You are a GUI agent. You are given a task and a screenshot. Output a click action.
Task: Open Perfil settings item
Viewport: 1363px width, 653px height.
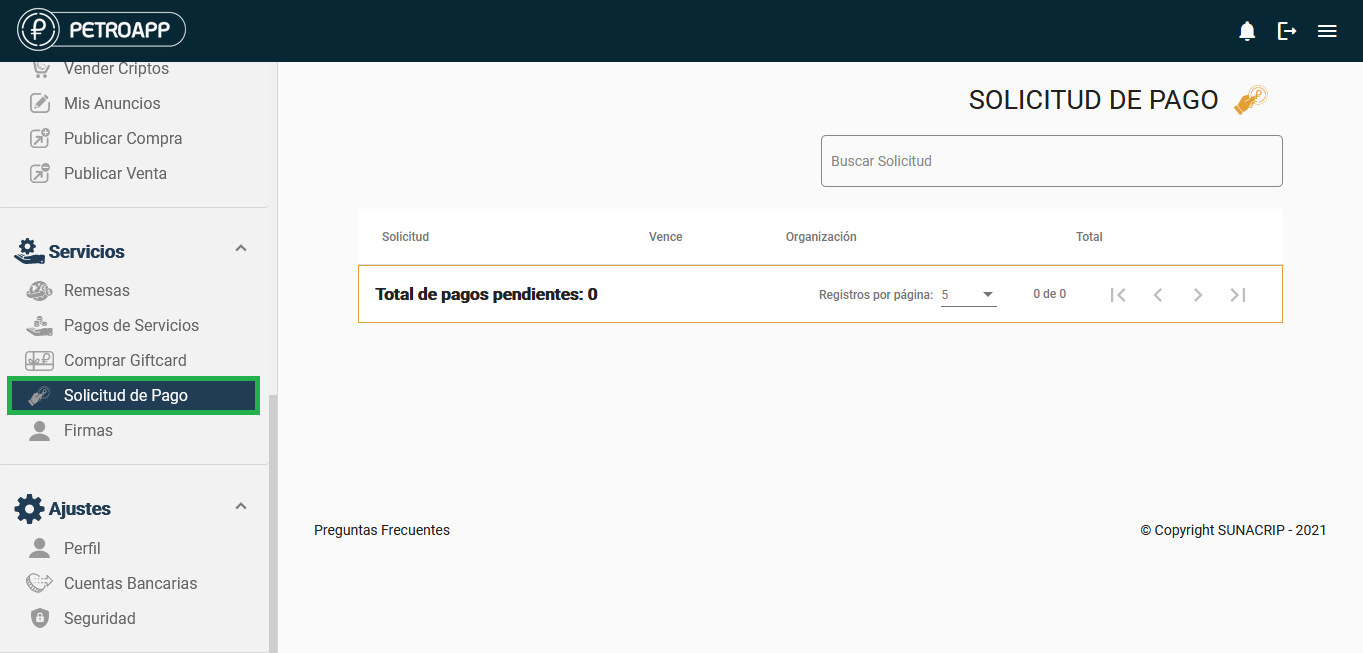(82, 548)
